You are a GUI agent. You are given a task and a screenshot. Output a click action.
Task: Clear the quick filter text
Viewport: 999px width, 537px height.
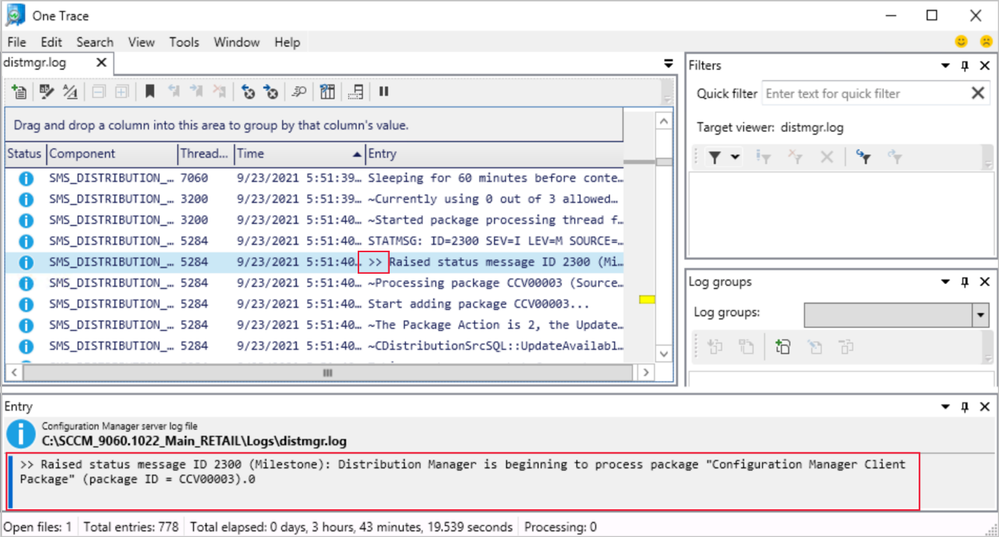point(978,94)
